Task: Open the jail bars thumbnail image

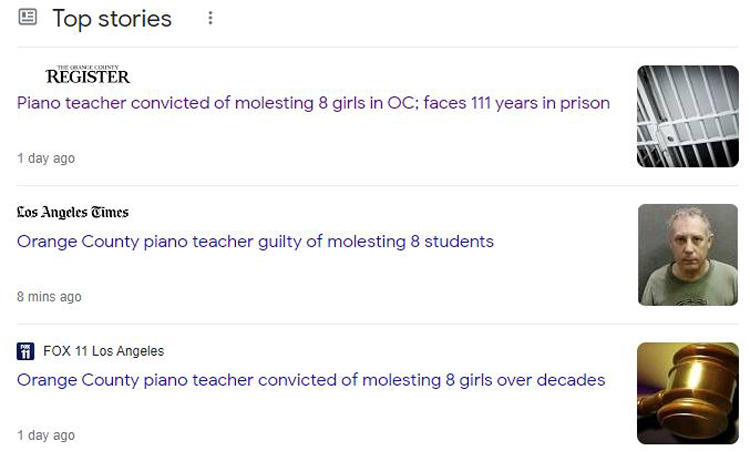Action: [688, 116]
